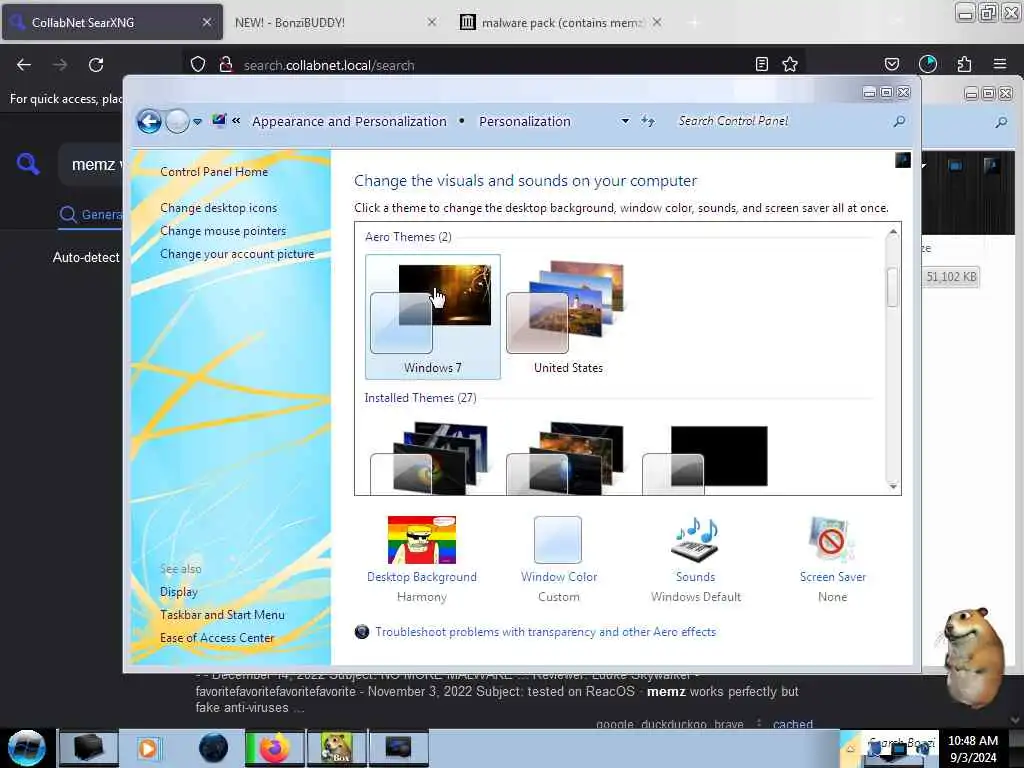Image resolution: width=1024 pixels, height=768 pixels.
Task: Open Ease of Access Center
Action: [217, 638]
